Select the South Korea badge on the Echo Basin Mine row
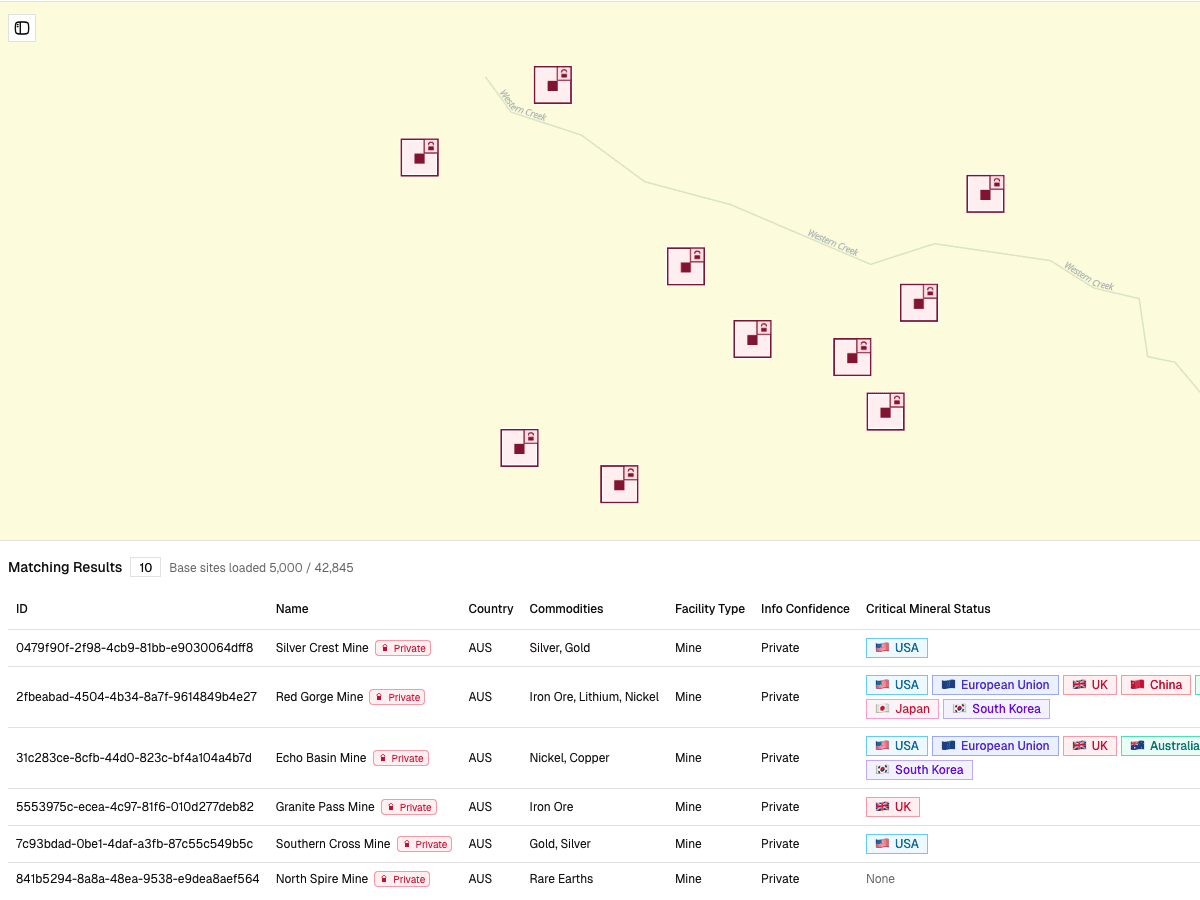This screenshot has height=900, width=1200. (919, 769)
